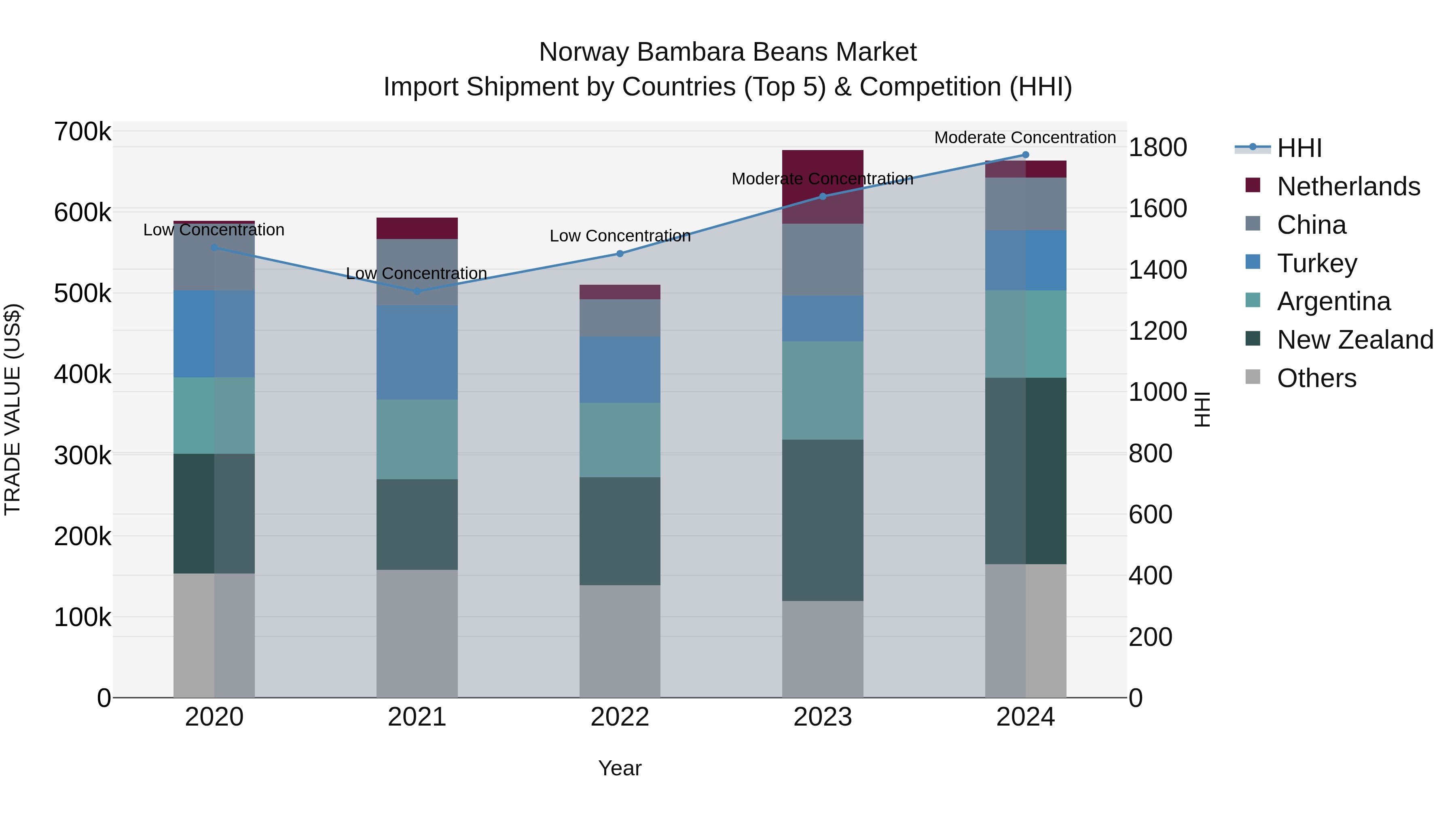Toggle Argentina series in the legend
1456x819 pixels.
[1318, 301]
